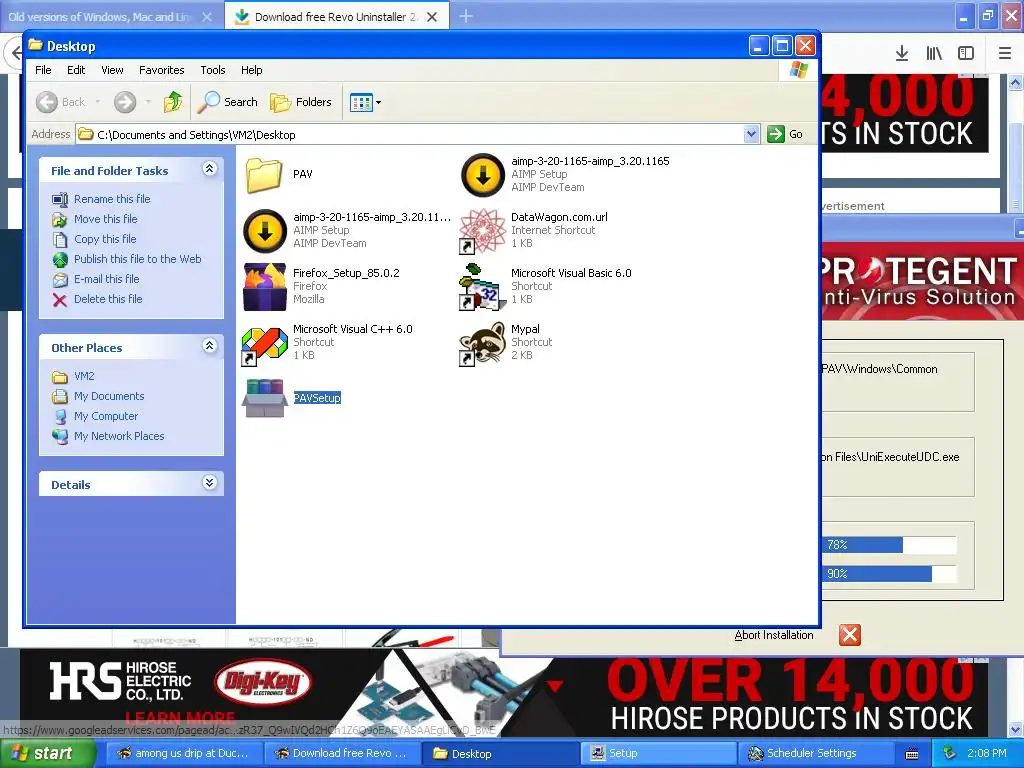Click Rename this file
Image resolution: width=1024 pixels, height=768 pixels.
[x=112, y=199]
